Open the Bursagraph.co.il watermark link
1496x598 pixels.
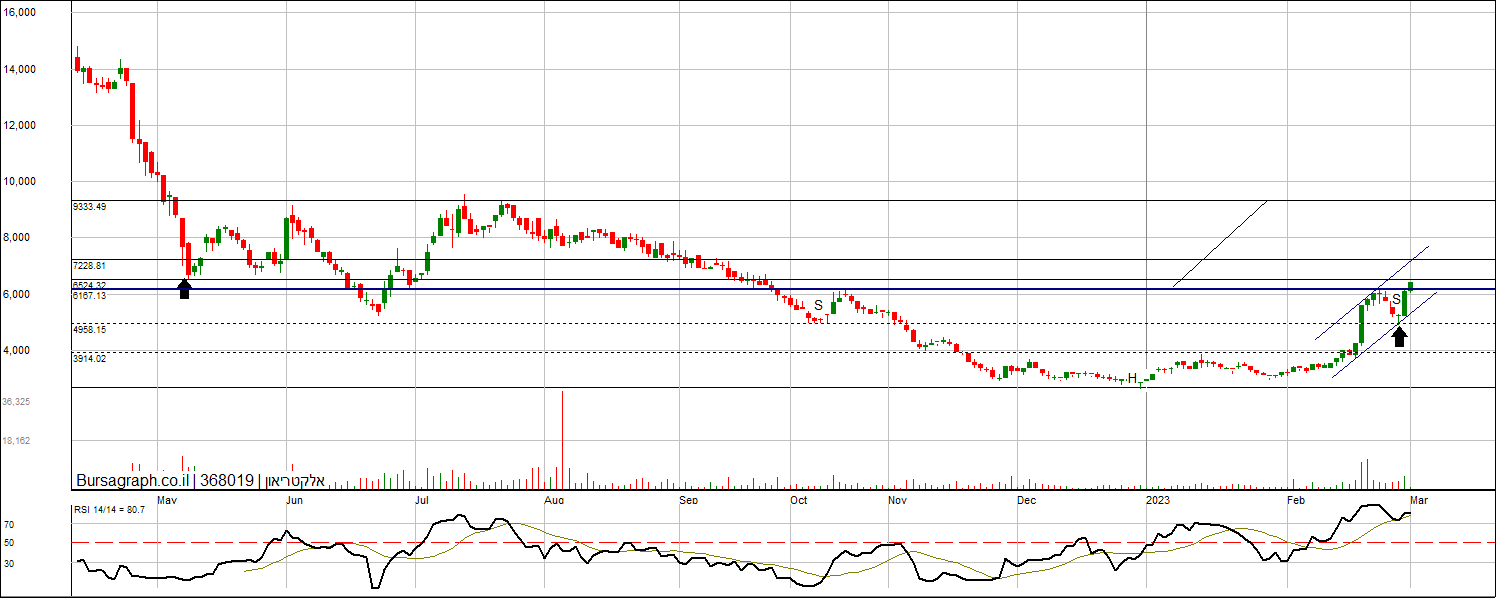(135, 480)
